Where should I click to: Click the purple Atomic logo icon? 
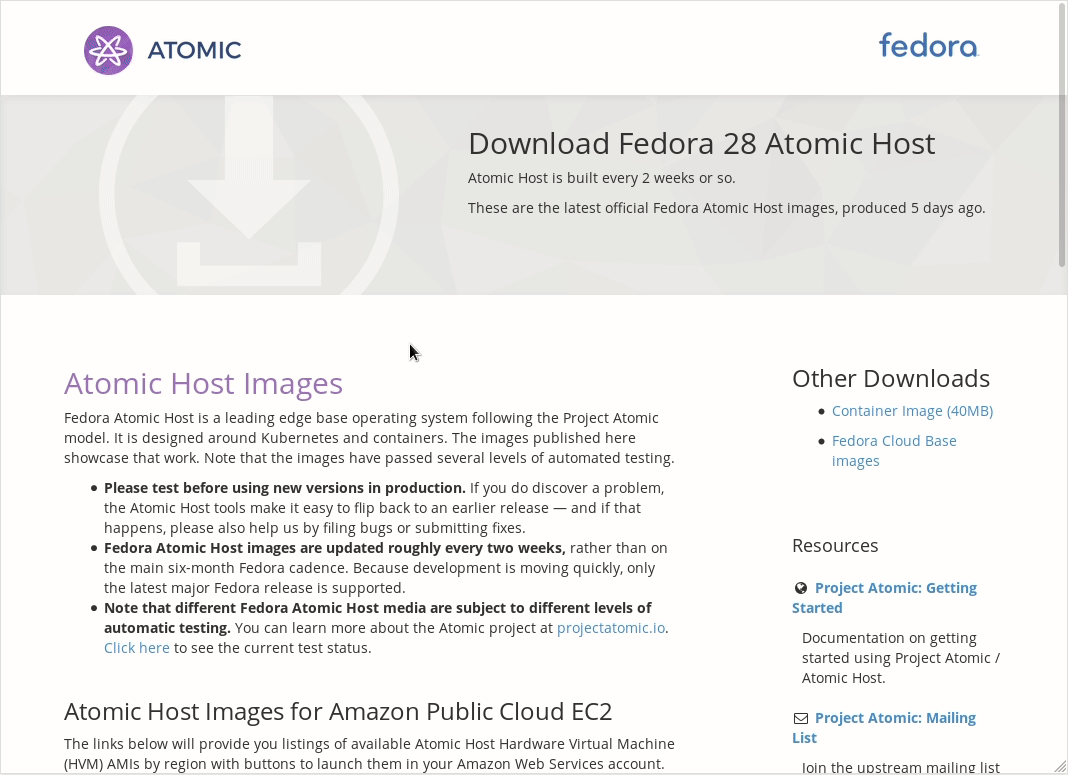[x=108, y=50]
